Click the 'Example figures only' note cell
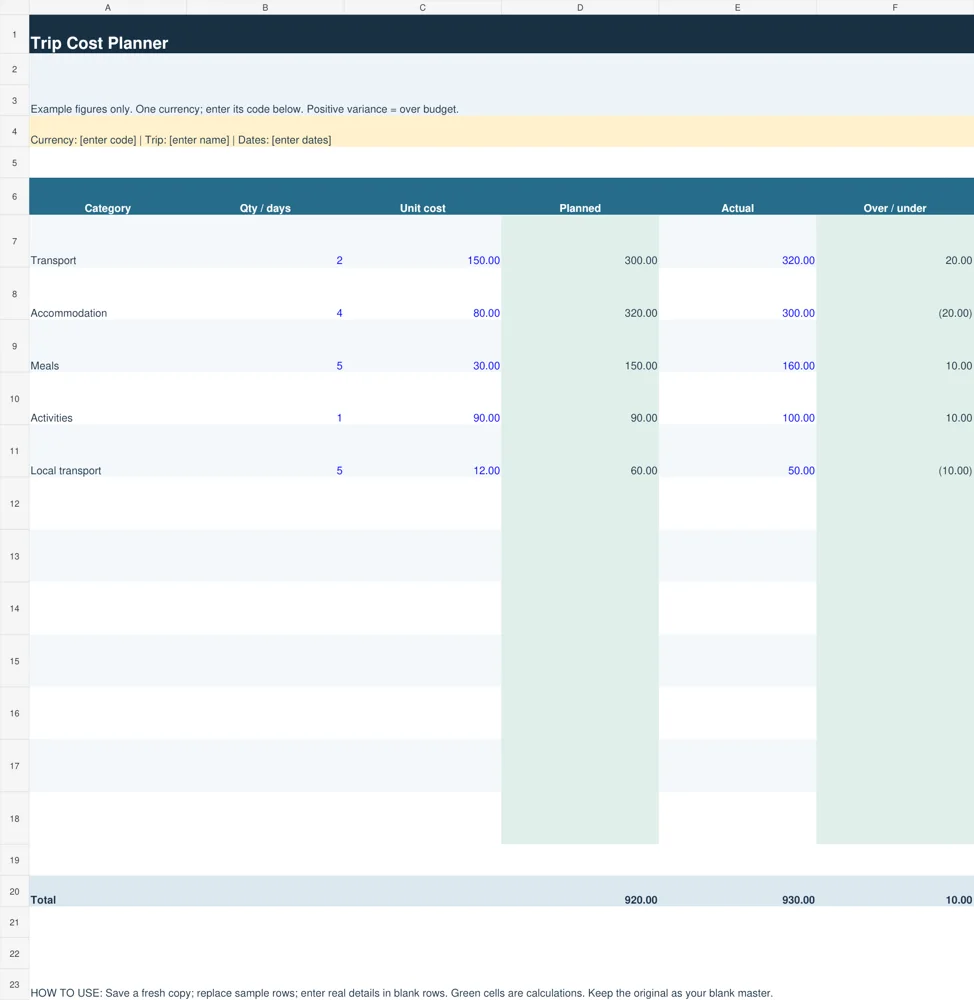The height and width of the screenshot is (1000, 974). (x=501, y=101)
